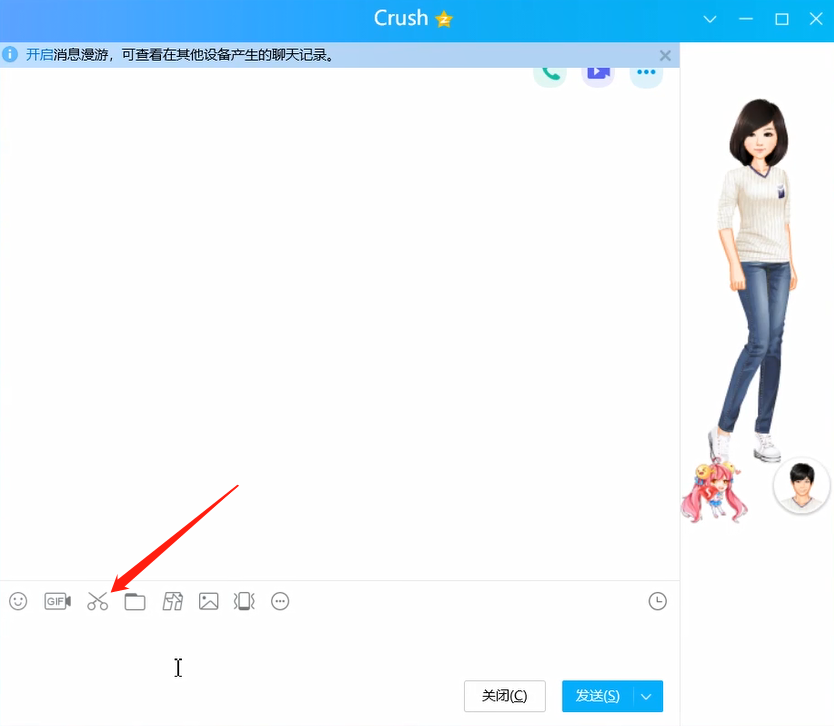Image resolution: width=834 pixels, height=726 pixels.
Task: Click the 关闭(C) close button
Action: tap(504, 696)
